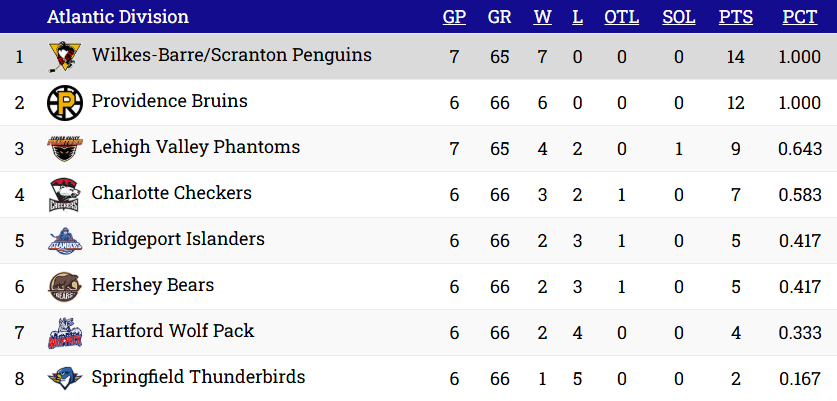Open the Hershey Bears team name

point(152,285)
